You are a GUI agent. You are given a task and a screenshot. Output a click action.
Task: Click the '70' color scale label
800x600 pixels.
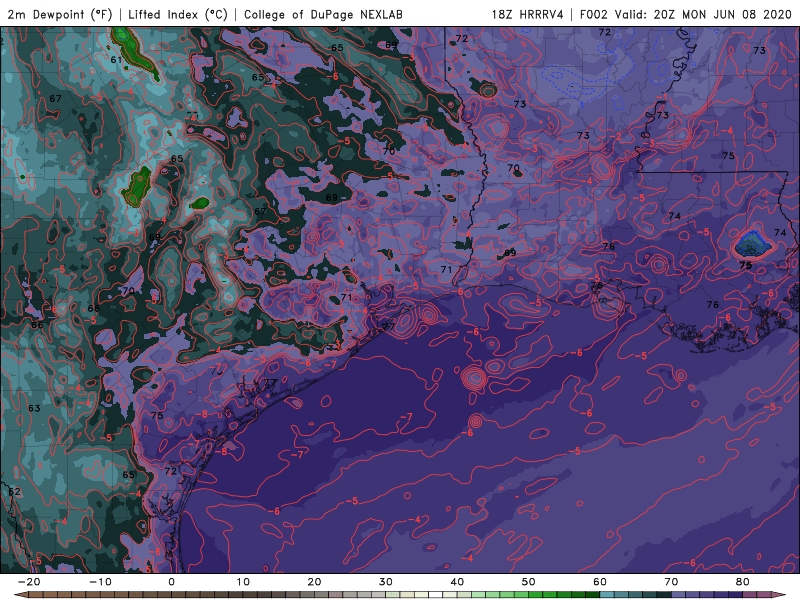click(x=671, y=582)
